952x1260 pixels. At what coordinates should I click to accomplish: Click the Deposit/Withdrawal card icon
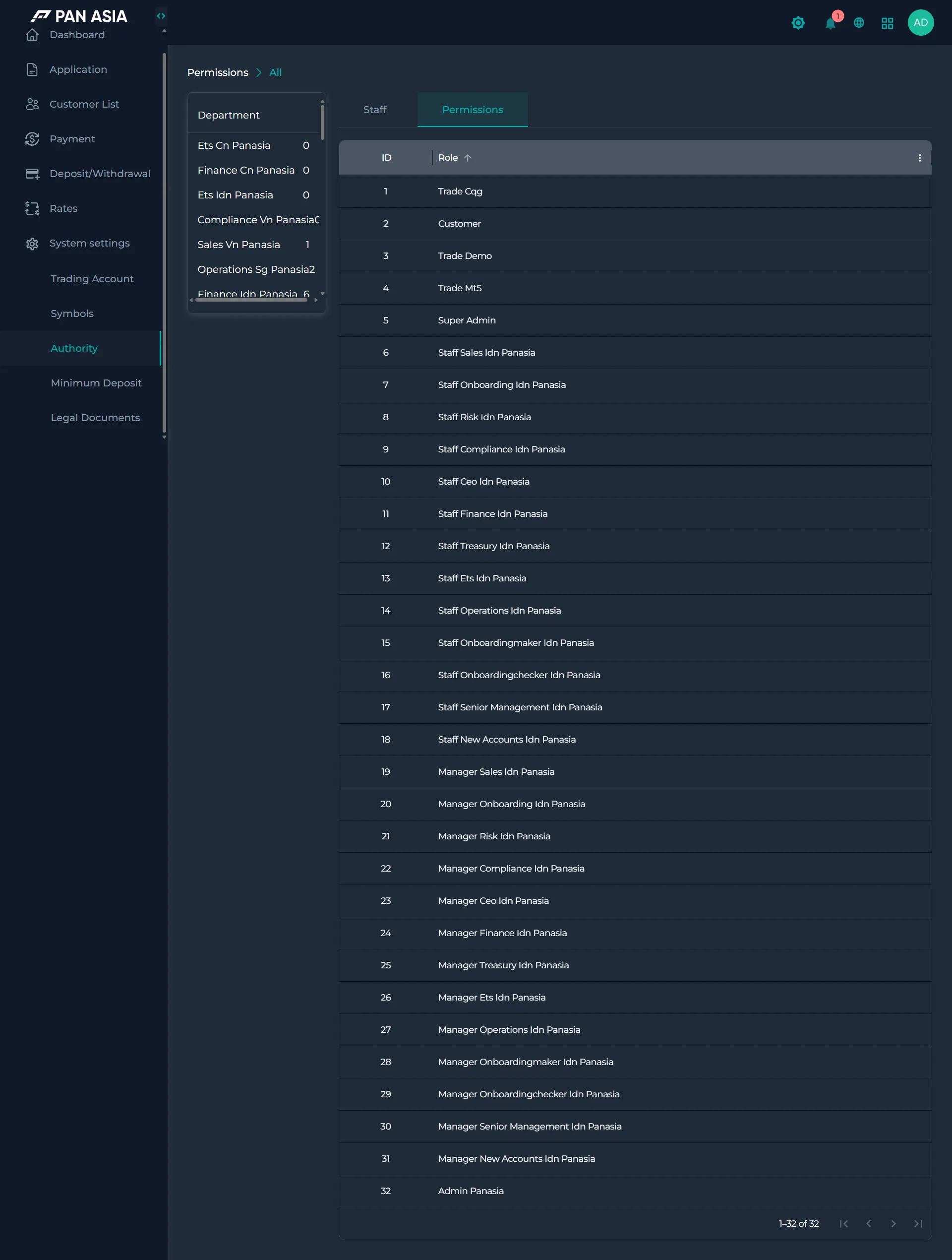(32, 174)
